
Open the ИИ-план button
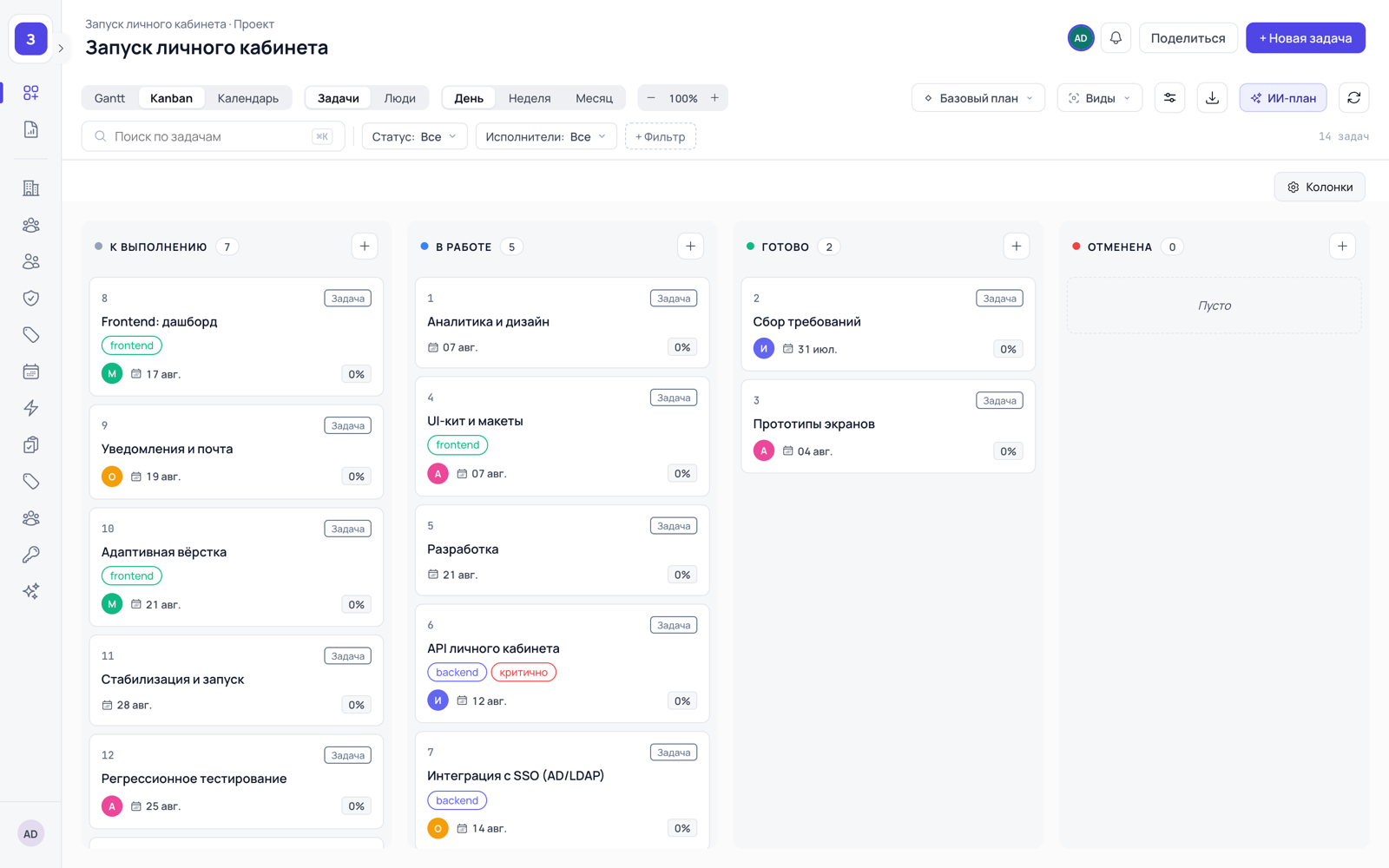coord(1283,98)
